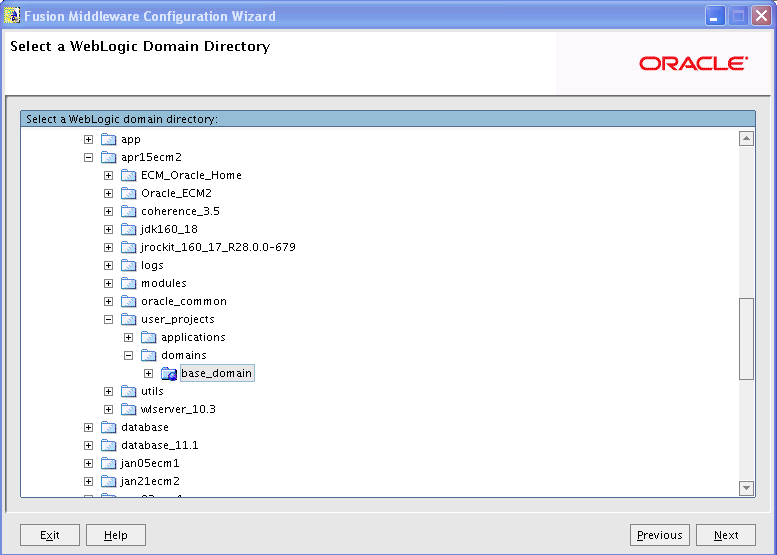Screen dimensions: 777x555
Task: Expand the database node
Action: pos(88,427)
